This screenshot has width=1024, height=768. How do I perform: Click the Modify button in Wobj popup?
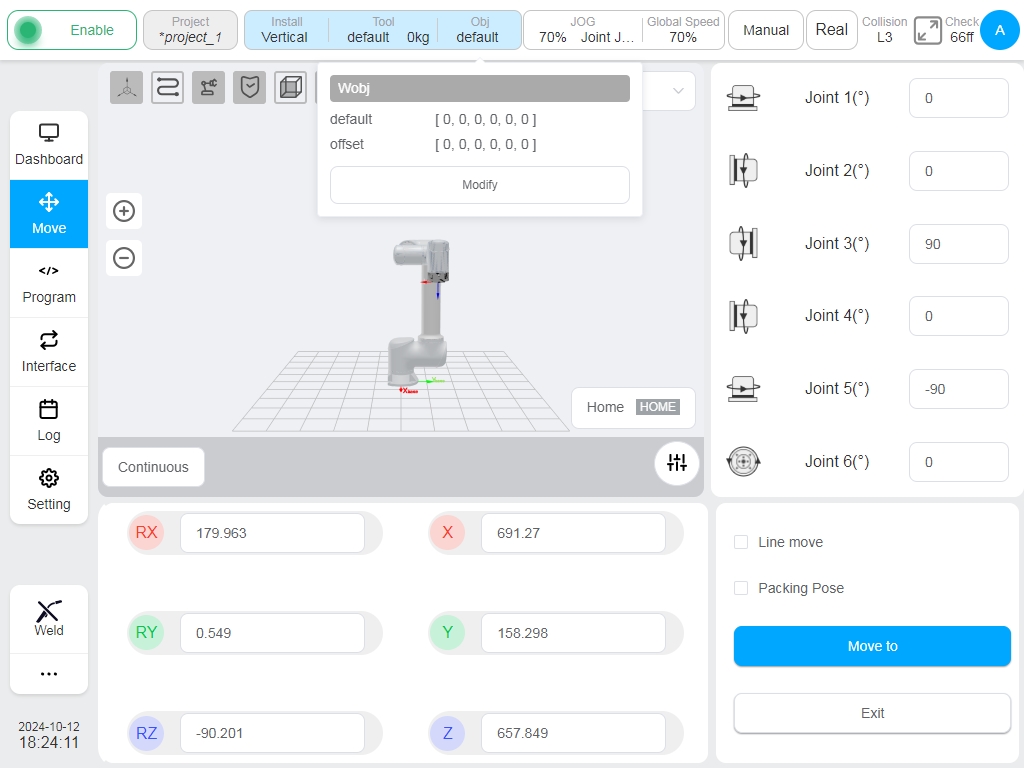480,185
